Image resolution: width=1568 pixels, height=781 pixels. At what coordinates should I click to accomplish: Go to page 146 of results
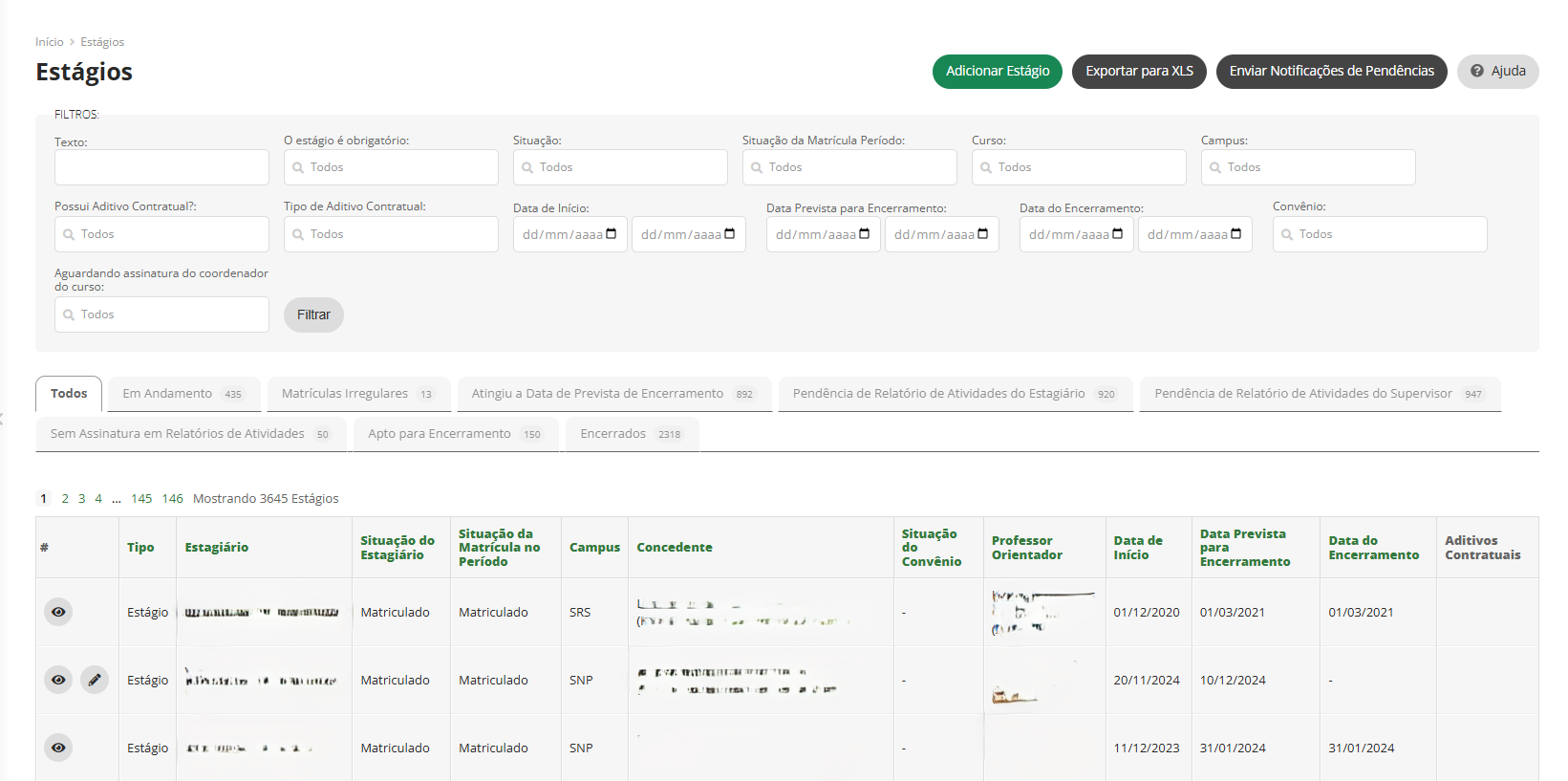coord(172,498)
